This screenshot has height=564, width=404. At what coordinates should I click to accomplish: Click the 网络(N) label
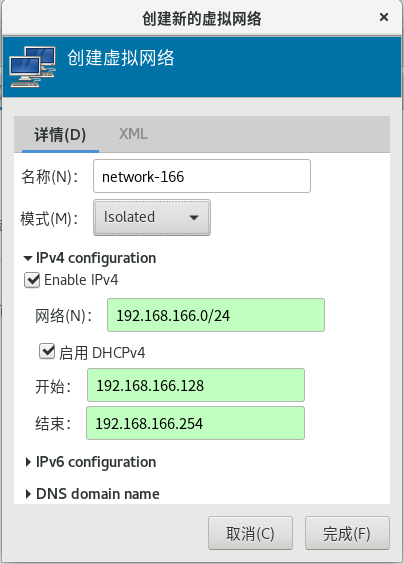point(63,316)
